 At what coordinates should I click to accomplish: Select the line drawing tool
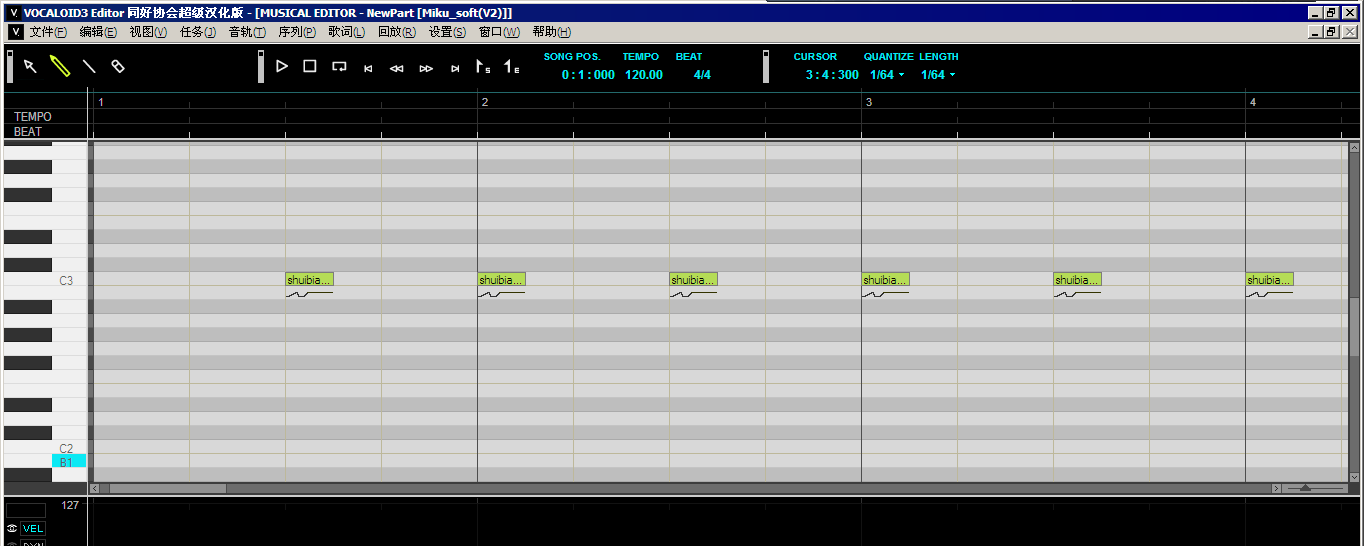(x=89, y=66)
